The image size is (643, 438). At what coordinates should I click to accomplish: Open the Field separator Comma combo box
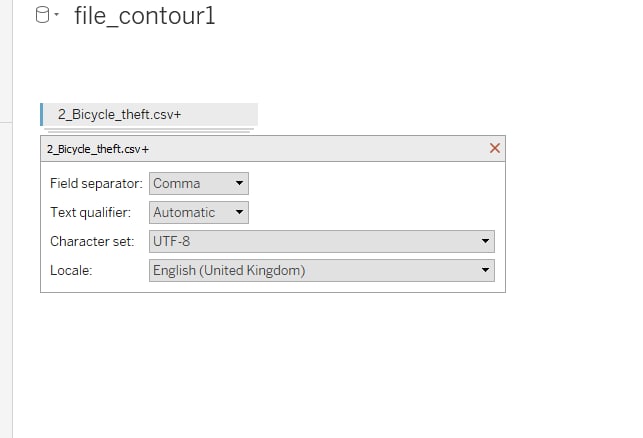point(199,183)
